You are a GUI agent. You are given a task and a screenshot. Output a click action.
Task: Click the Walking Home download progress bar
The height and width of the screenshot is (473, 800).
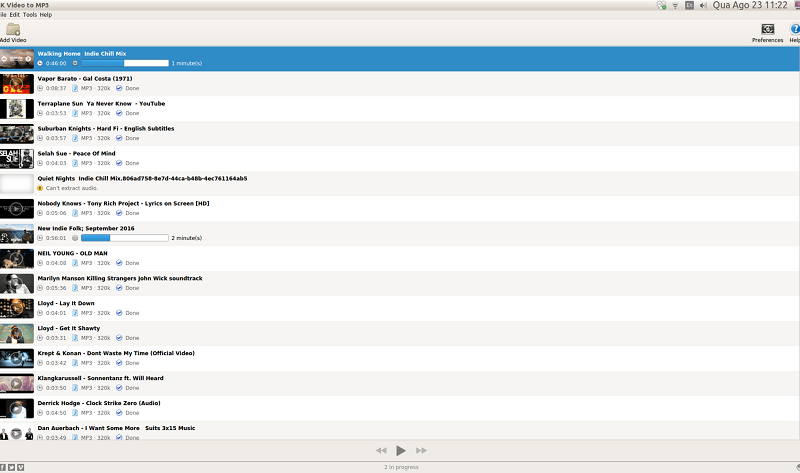pyautogui.click(x=125, y=63)
